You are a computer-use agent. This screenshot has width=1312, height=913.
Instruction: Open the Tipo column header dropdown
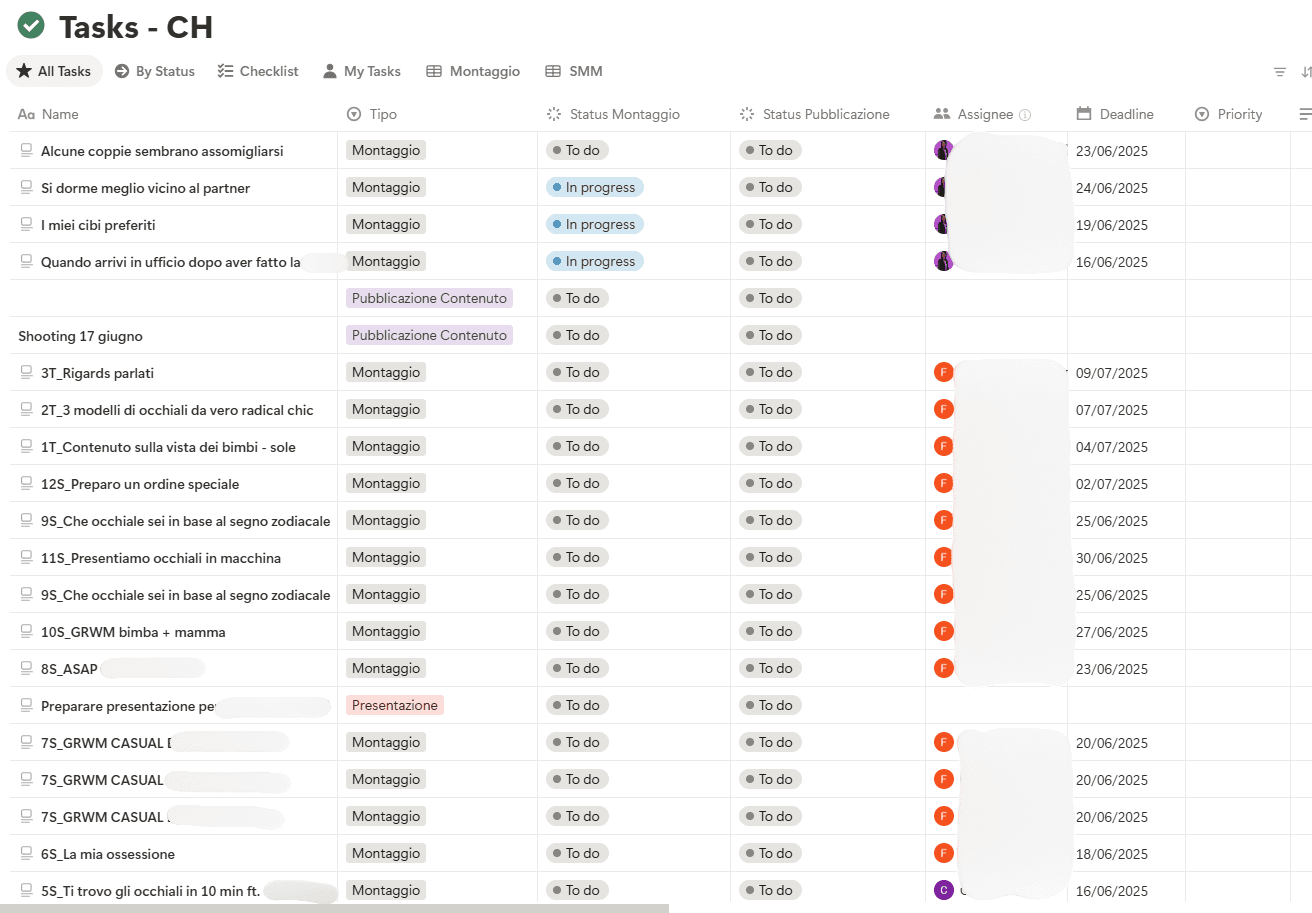(x=353, y=114)
